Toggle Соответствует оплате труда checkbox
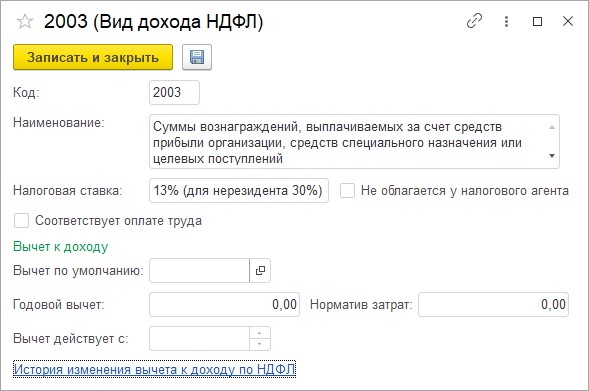Image resolution: width=589 pixels, height=391 pixels. 21,220
